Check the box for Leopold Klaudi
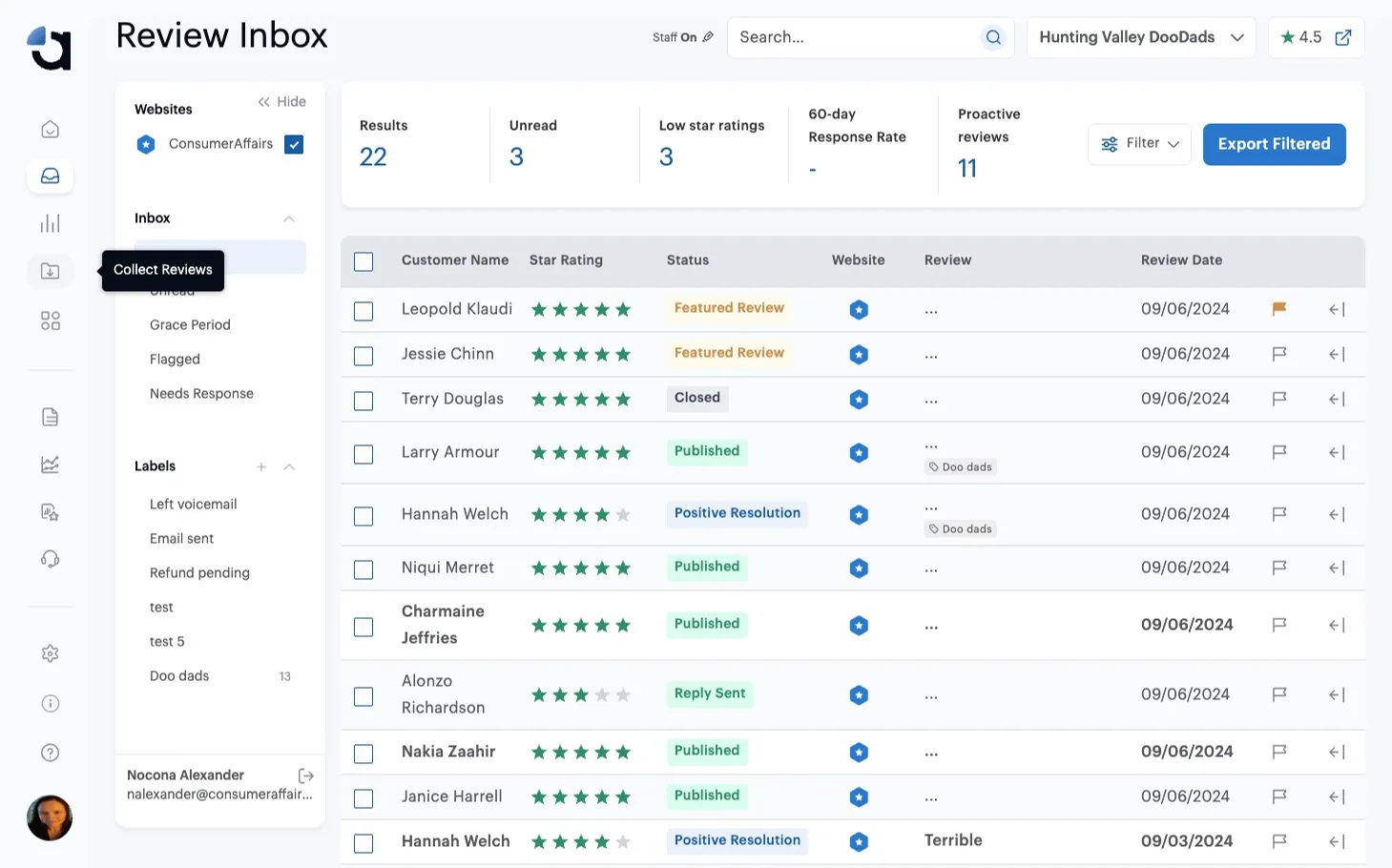This screenshot has width=1392, height=868. click(364, 311)
